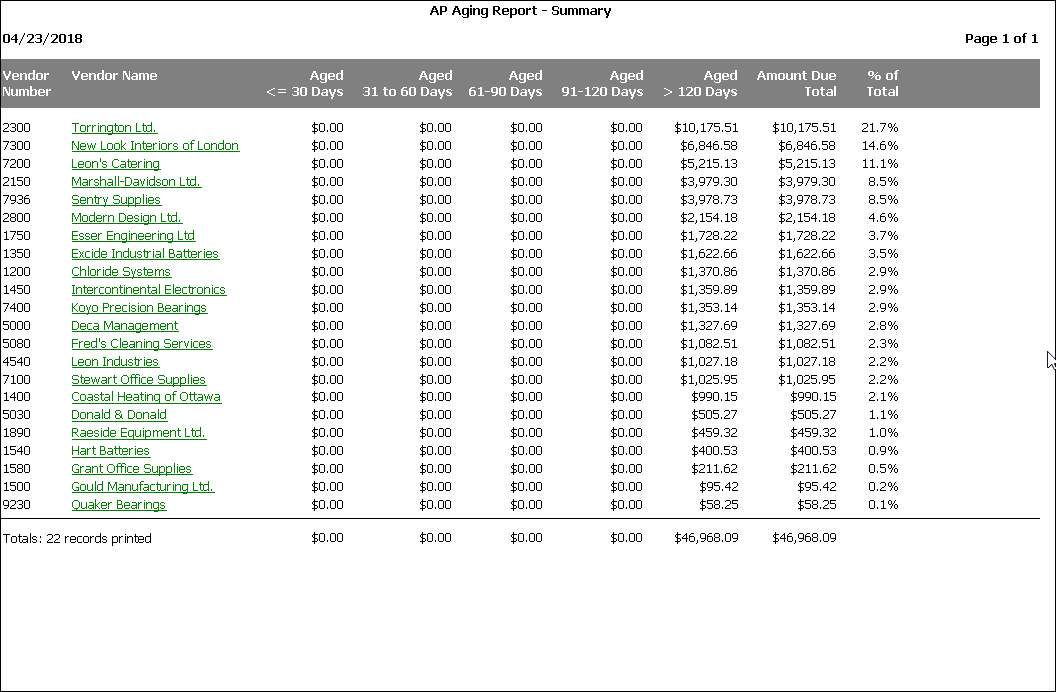Click the 21.7% of total value

[x=880, y=127]
